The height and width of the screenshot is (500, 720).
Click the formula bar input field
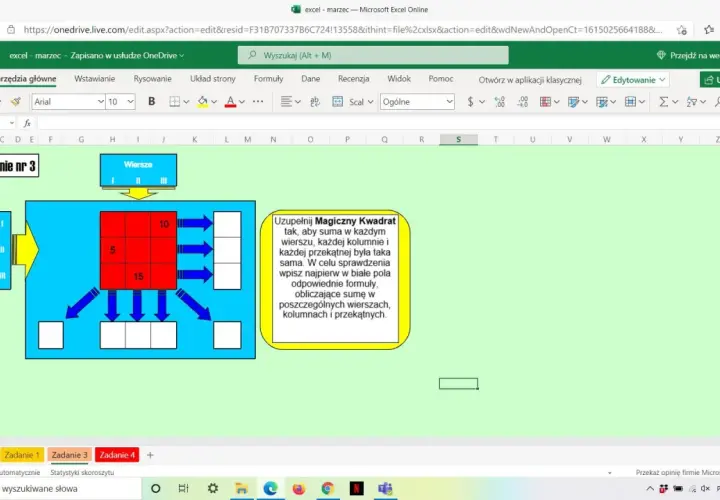pos(377,123)
